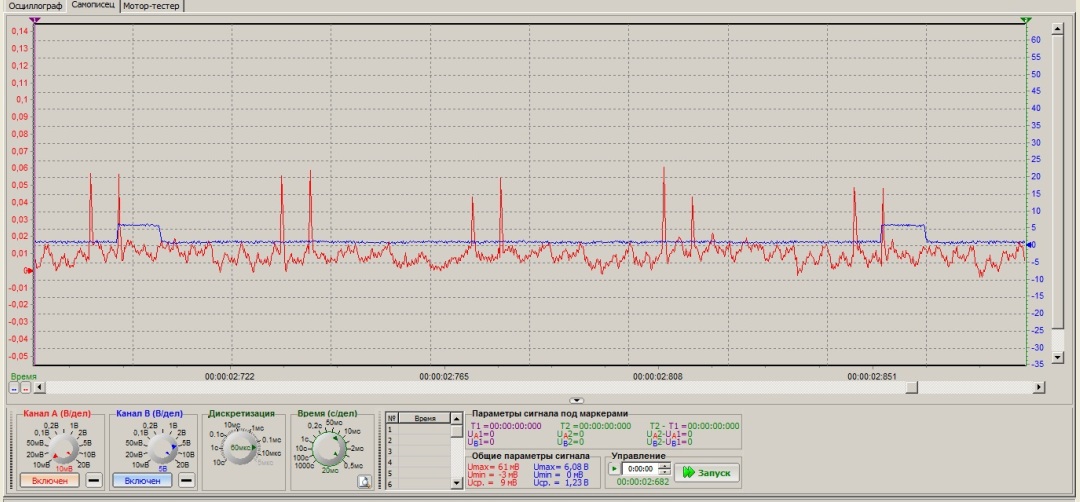Open the Мотор-тестер tab
Image resolution: width=1080 pixels, height=502 pixels.
pos(152,6)
